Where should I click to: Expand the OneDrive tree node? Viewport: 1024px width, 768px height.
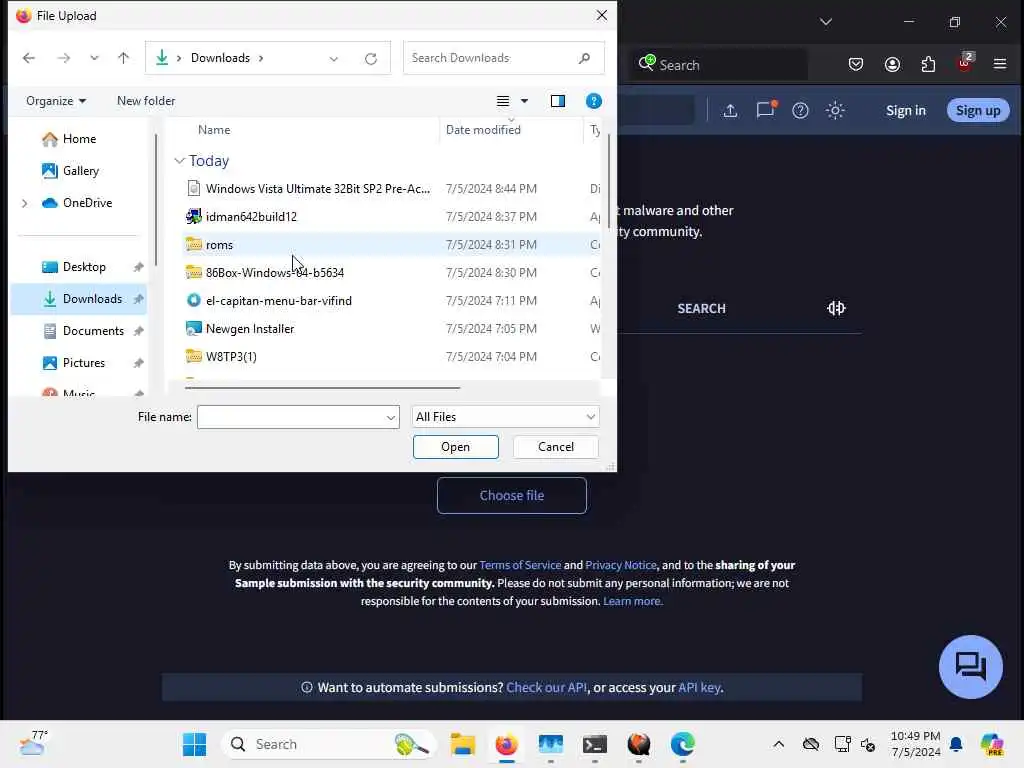[25, 203]
